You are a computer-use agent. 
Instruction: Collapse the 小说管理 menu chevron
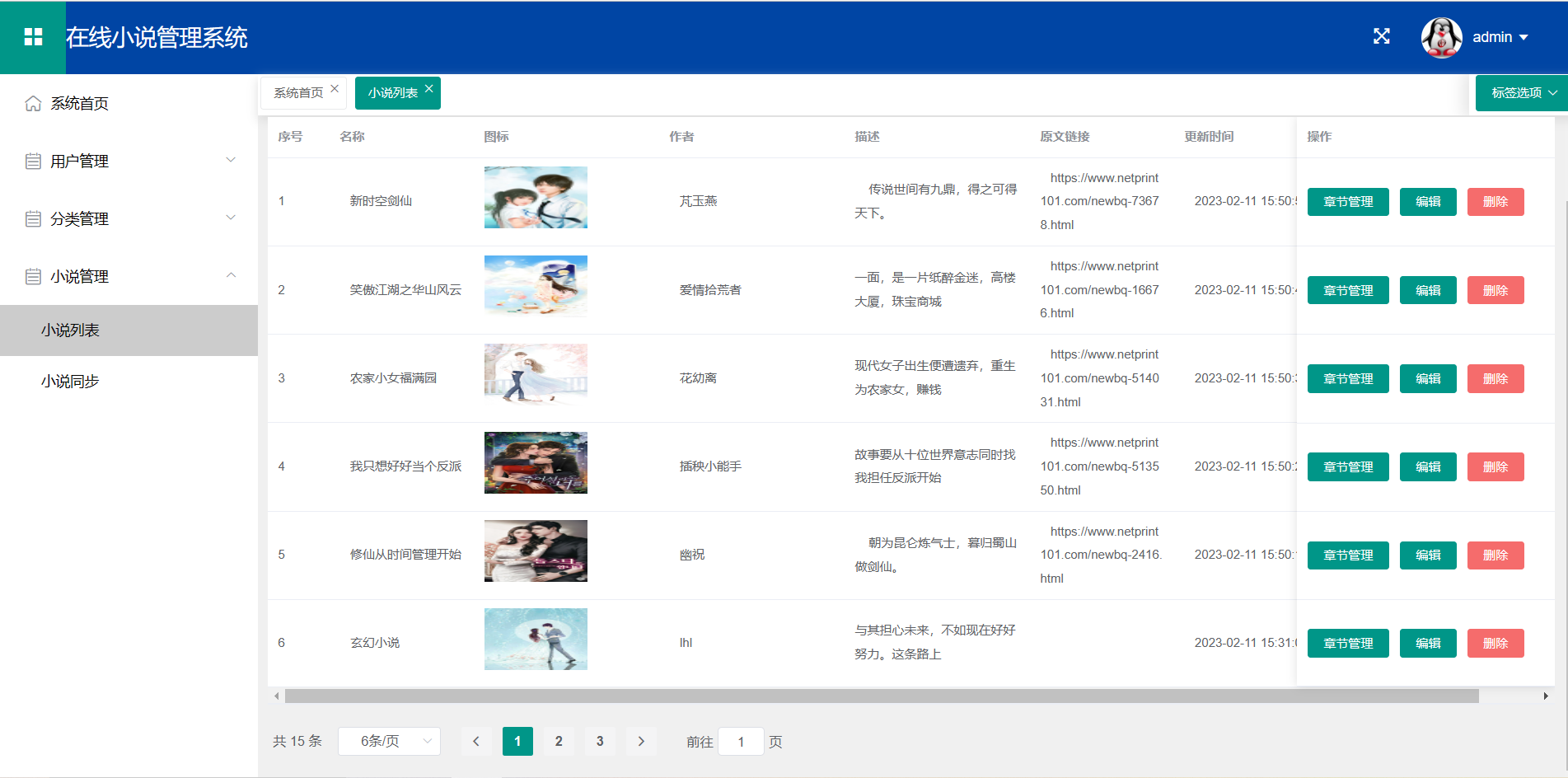231,275
